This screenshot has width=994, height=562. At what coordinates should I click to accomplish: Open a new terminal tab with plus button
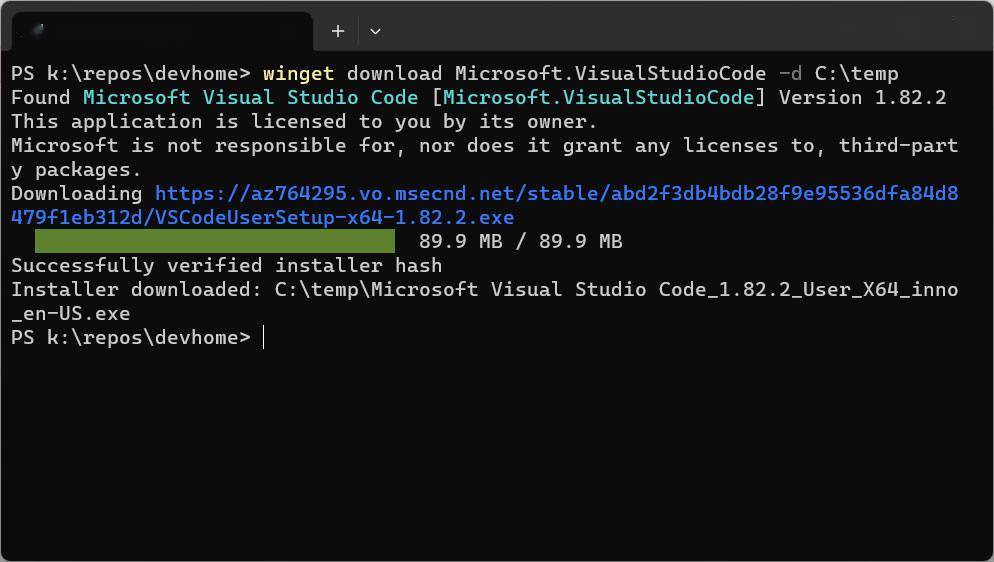pos(338,31)
